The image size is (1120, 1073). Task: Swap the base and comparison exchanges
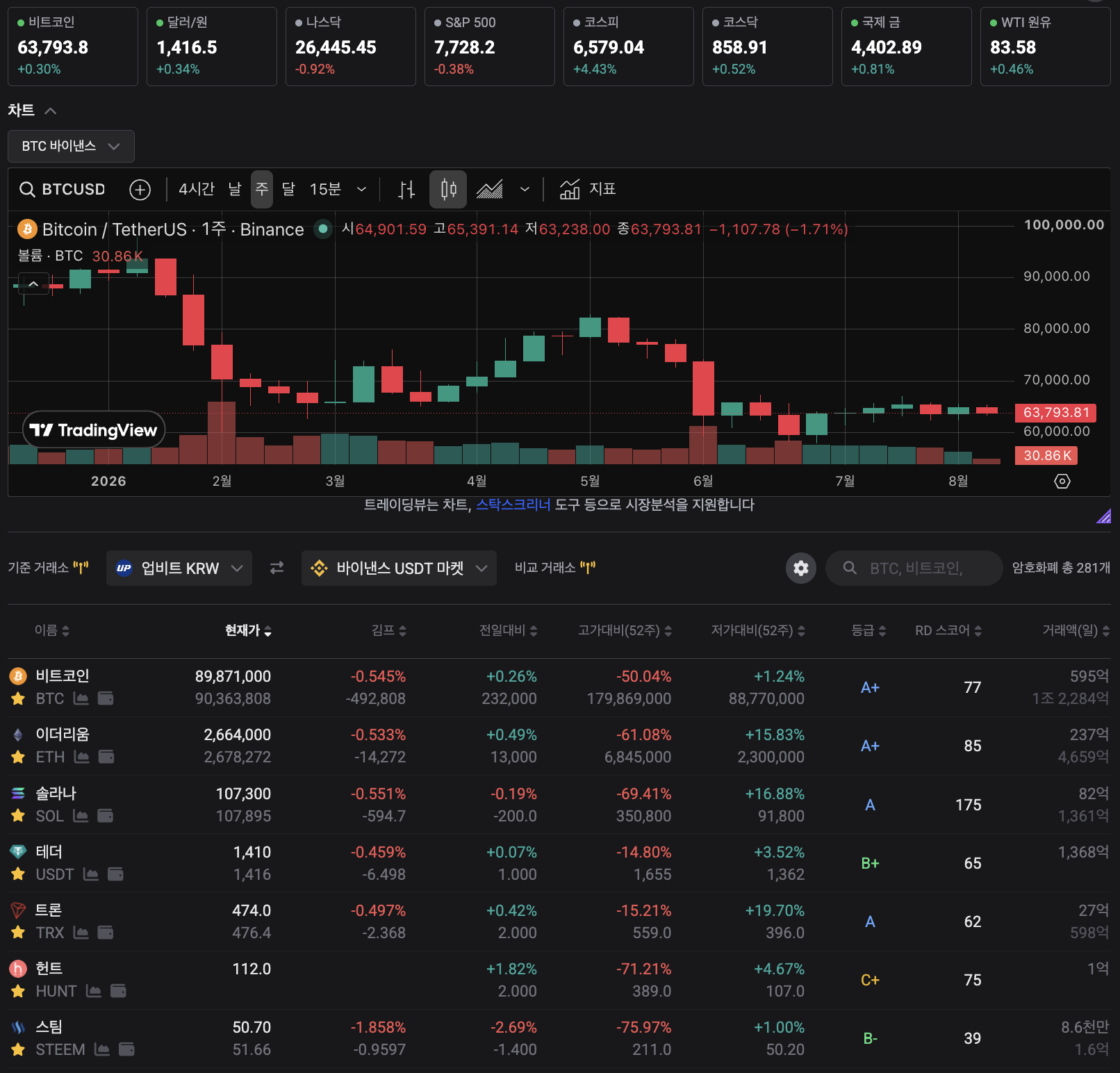coord(277,568)
